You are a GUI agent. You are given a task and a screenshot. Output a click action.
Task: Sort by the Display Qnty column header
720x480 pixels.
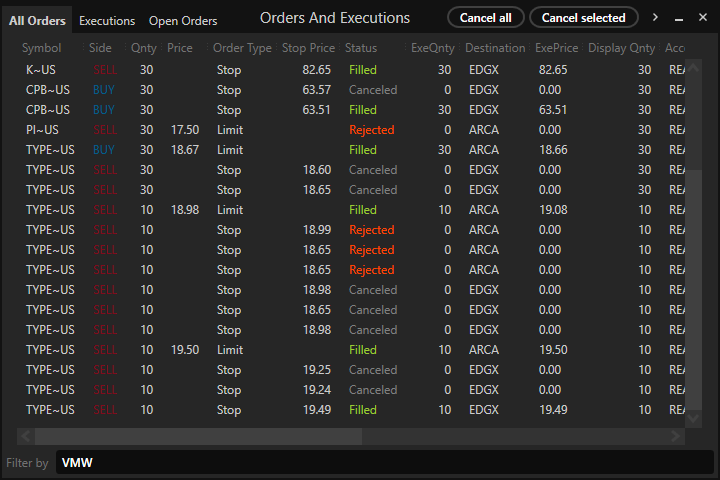coord(621,48)
